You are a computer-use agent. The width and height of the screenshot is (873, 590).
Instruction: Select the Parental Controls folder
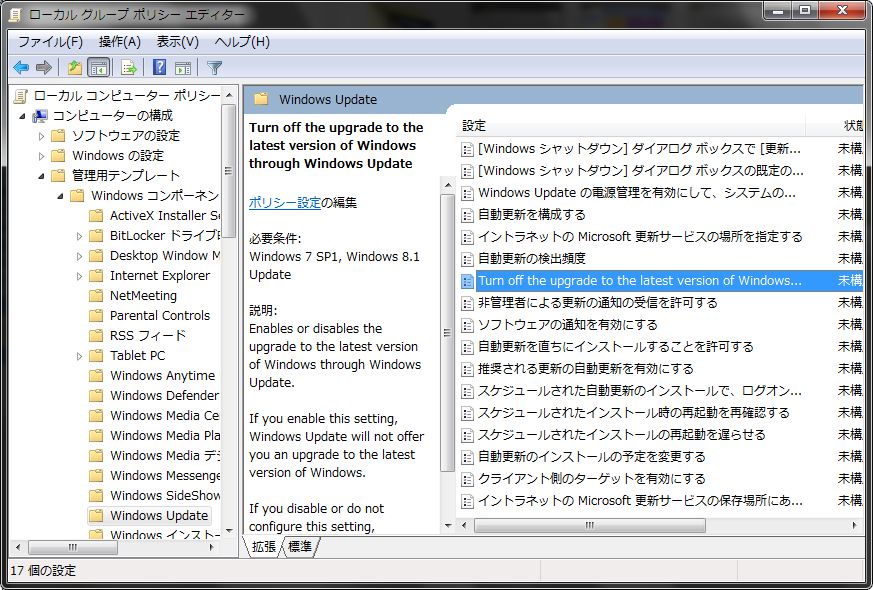click(160, 316)
